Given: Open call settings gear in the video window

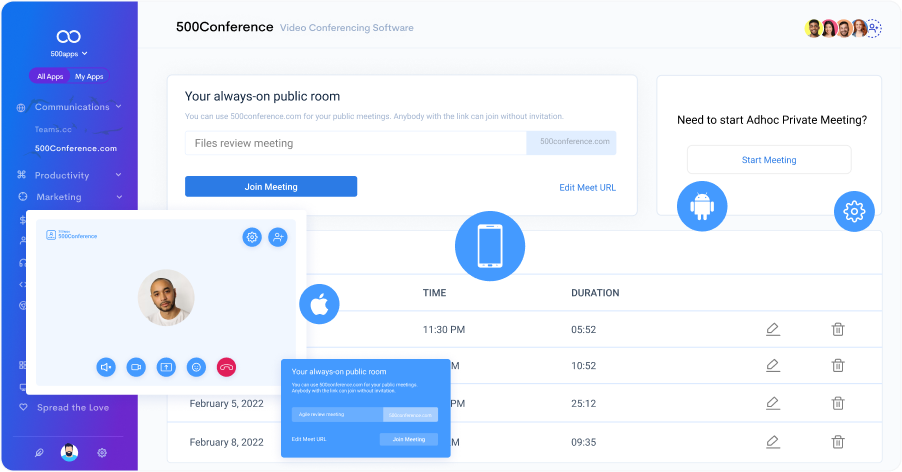Looking at the screenshot, I should [252, 237].
